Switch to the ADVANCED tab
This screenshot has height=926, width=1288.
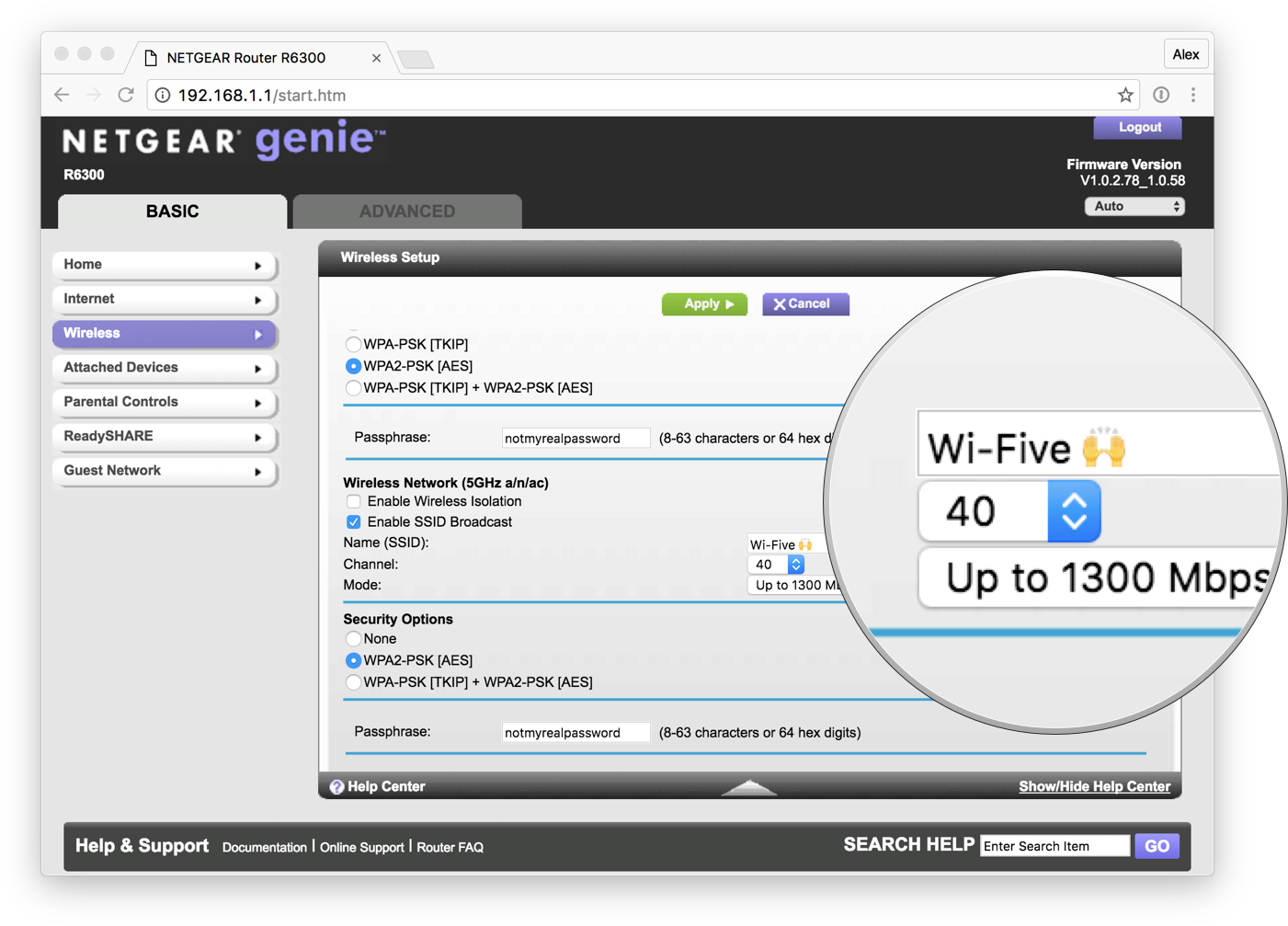pyautogui.click(x=407, y=211)
